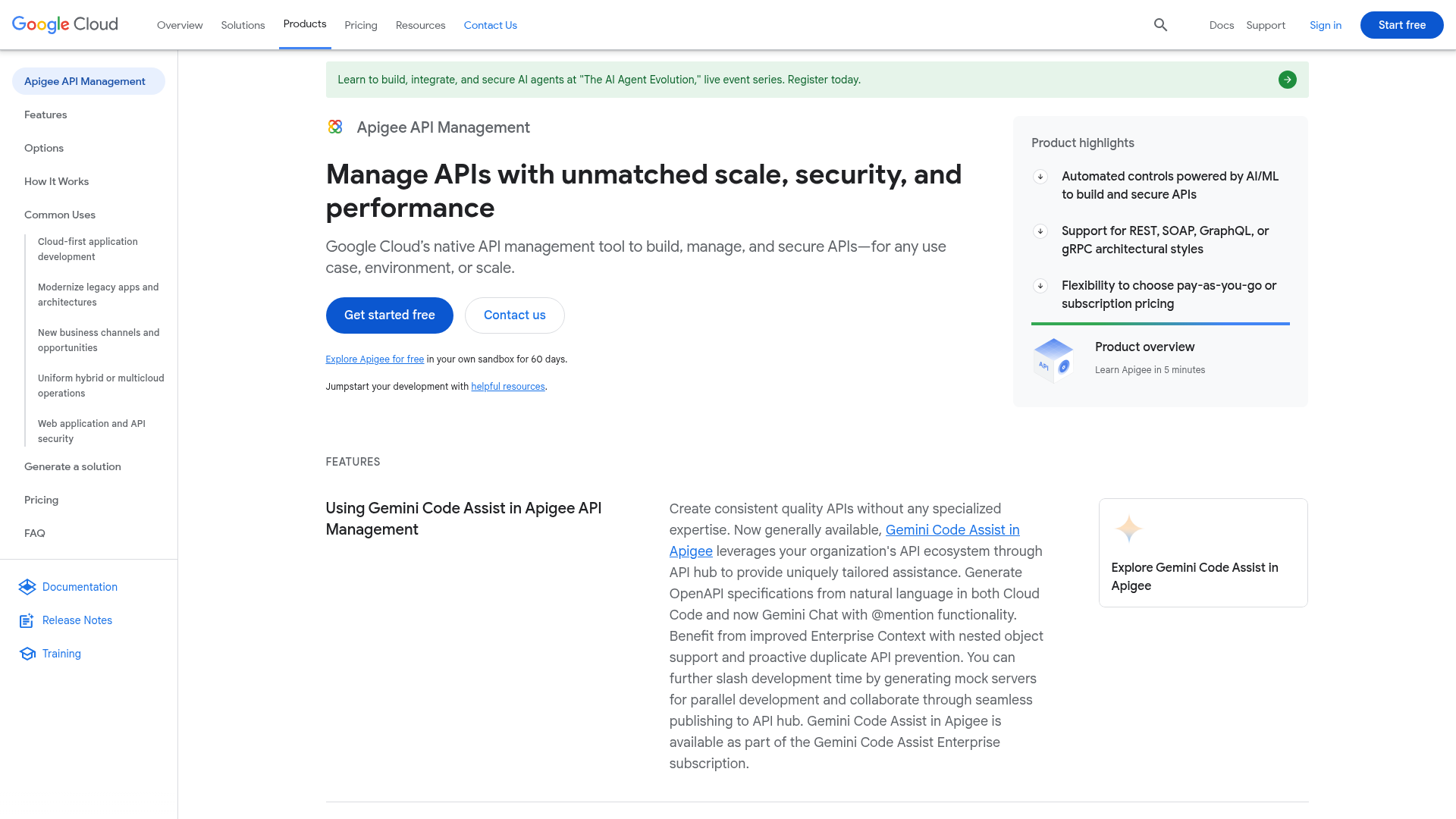The image size is (1456, 819).
Task: Click the Gemini Code Assist in Apigee link
Action: (952, 529)
